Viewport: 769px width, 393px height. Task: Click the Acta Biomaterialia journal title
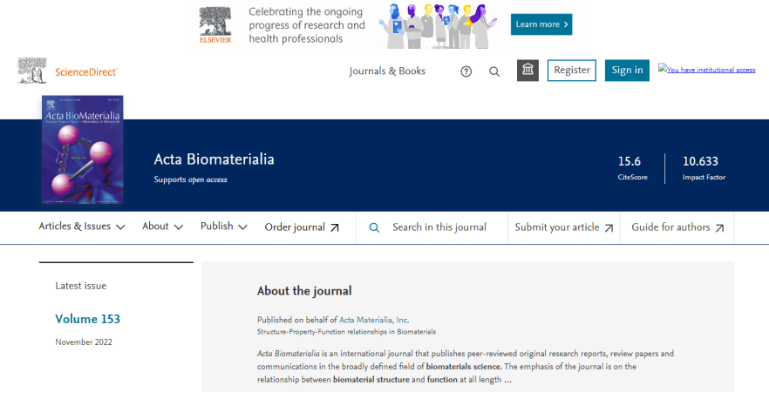[x=214, y=159]
